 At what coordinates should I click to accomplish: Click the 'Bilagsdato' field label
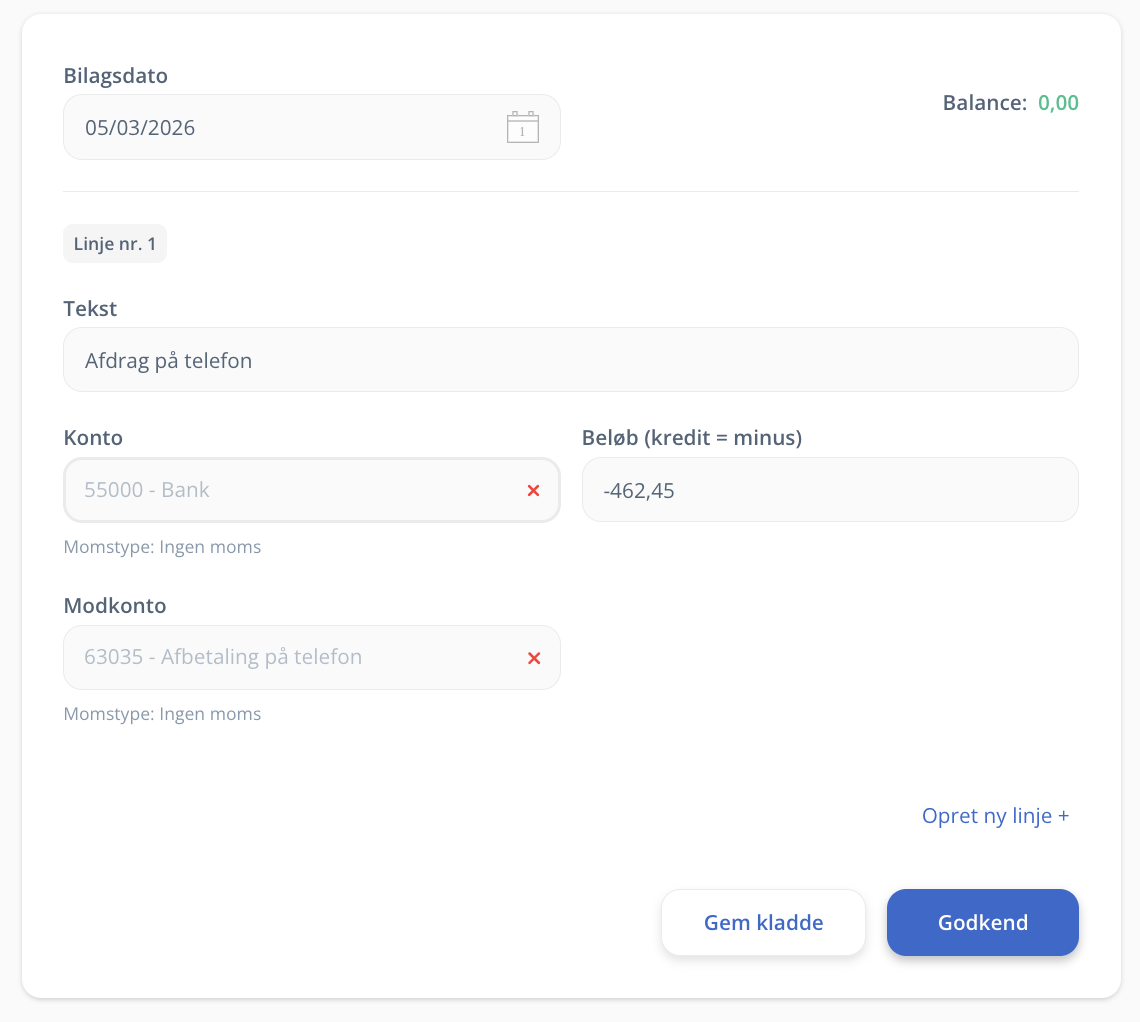click(x=115, y=76)
